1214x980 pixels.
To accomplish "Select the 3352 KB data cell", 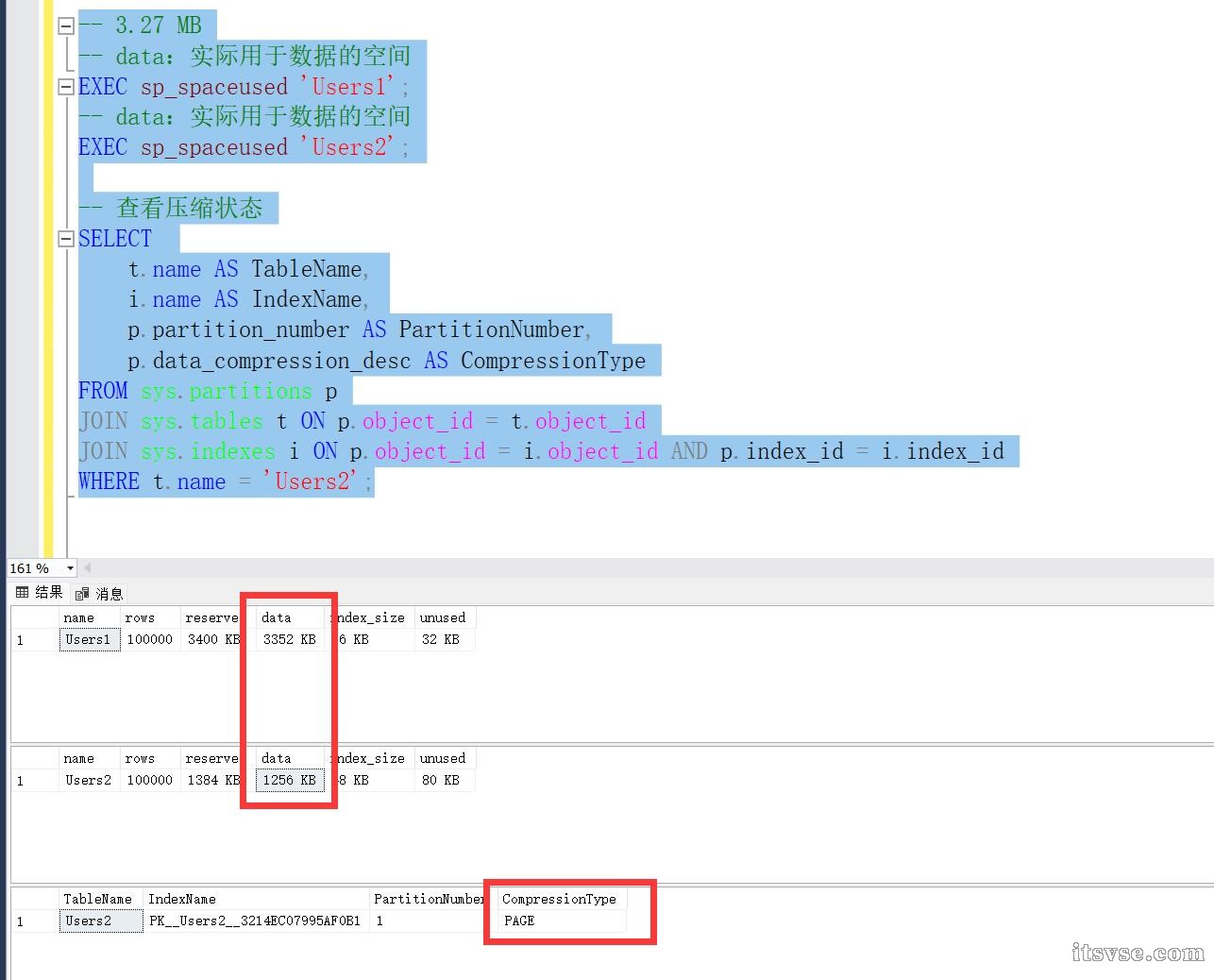I will [x=289, y=639].
